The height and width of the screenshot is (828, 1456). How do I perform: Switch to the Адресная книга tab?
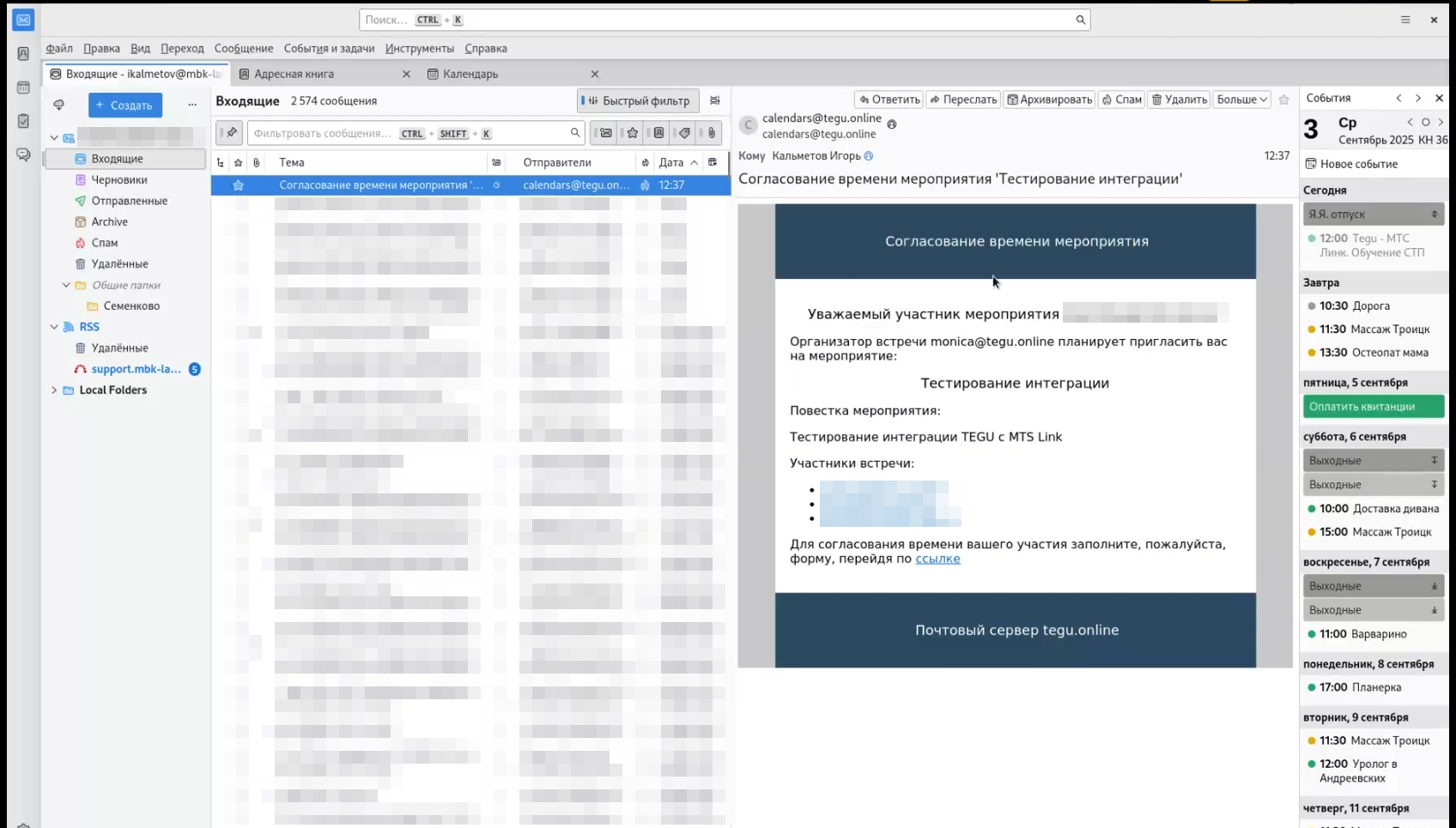coord(294,74)
